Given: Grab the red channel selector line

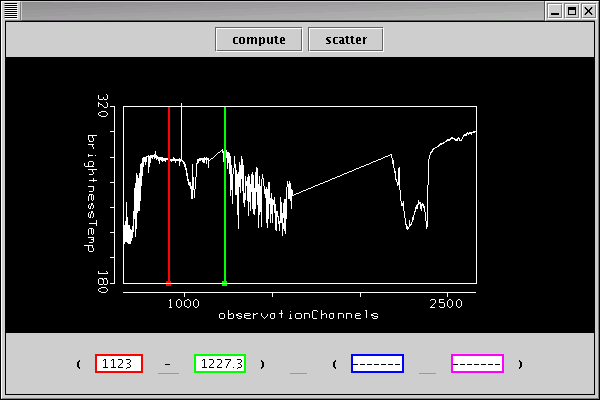Looking at the screenshot, I should coord(169,194).
